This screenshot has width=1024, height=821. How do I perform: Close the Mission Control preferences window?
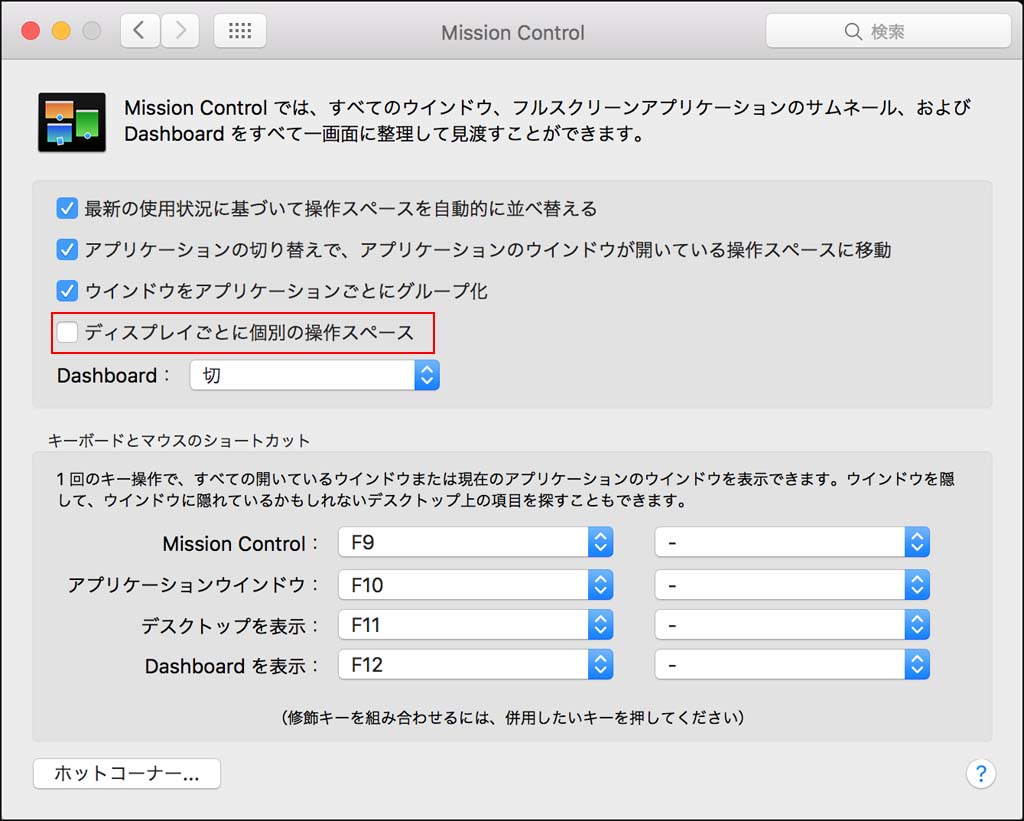pyautogui.click(x=31, y=31)
